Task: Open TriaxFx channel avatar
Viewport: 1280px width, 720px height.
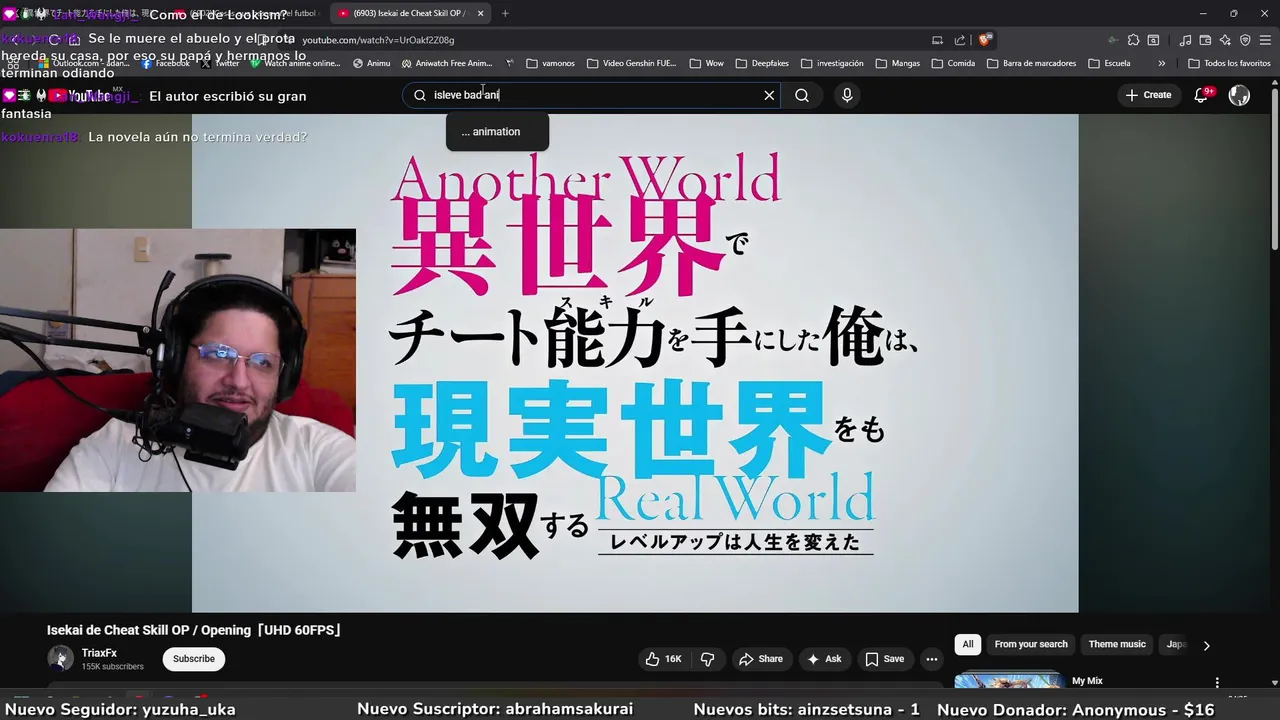Action: click(x=60, y=658)
